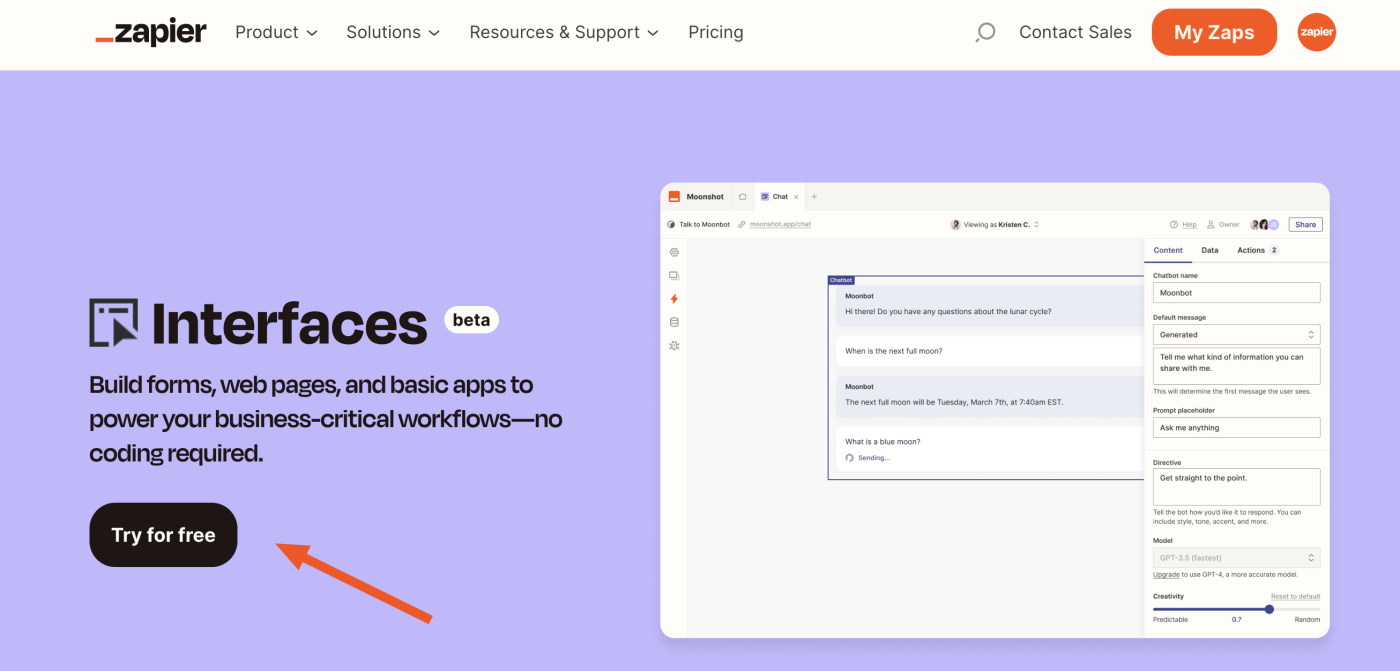
Task: Click the collaborator avatars group
Action: pyautogui.click(x=1264, y=224)
